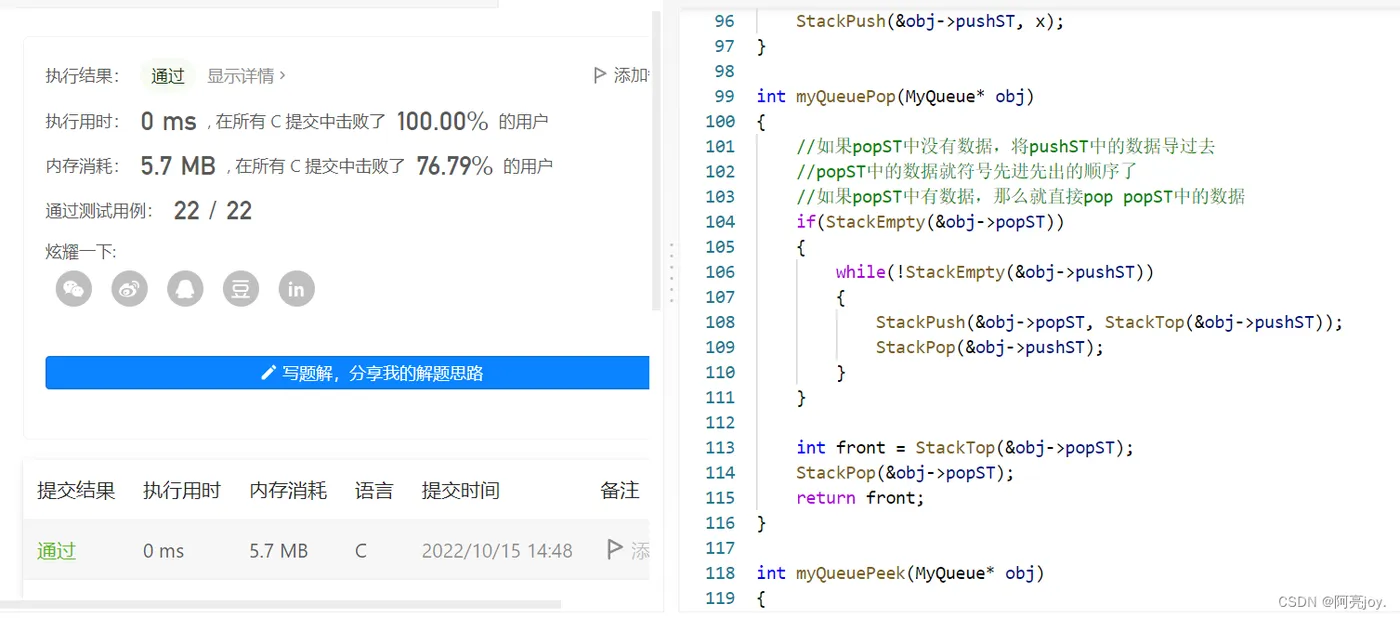Share result via the Weibo icon
1400x618 pixels.
pyautogui.click(x=129, y=289)
